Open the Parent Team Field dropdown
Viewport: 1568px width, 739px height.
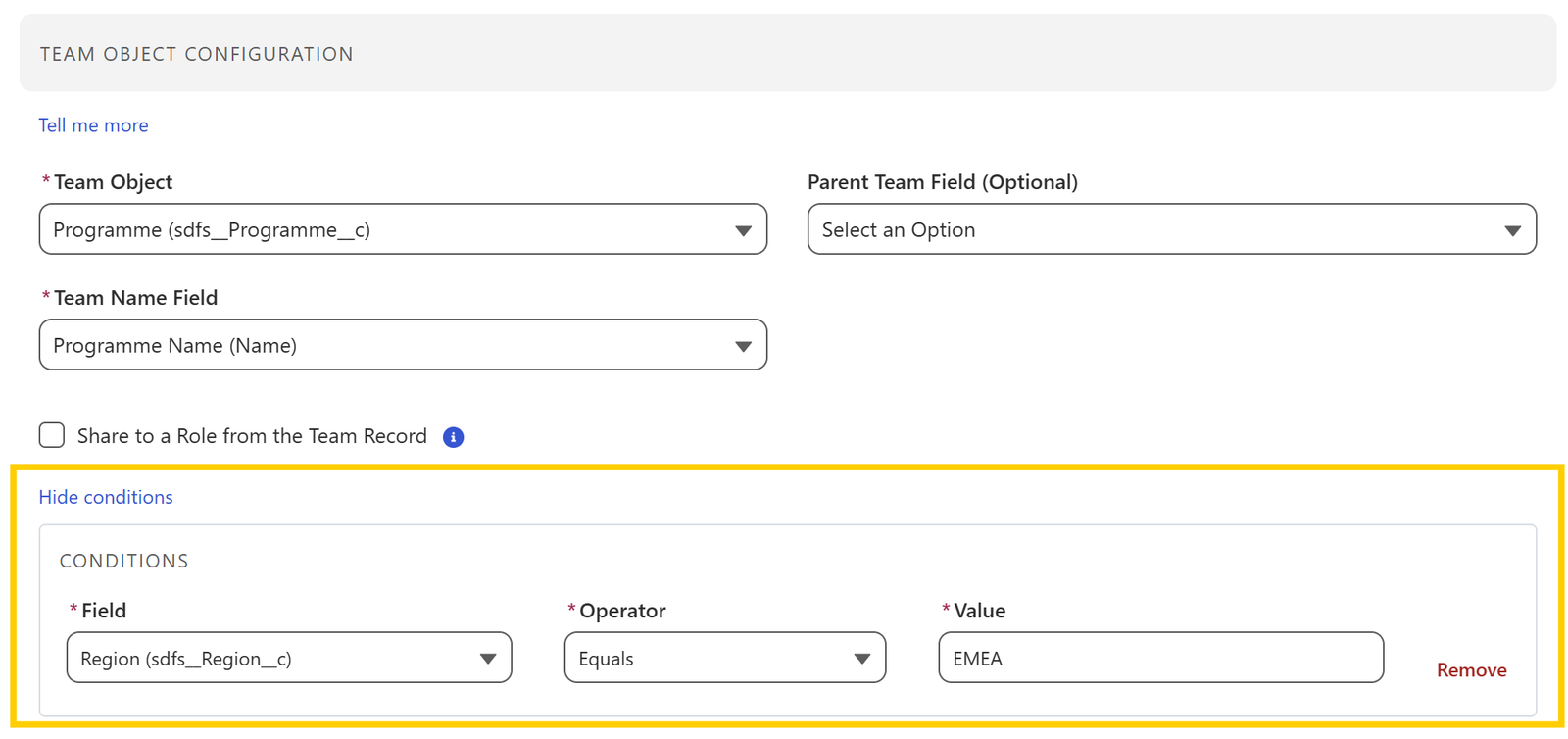(x=1171, y=229)
